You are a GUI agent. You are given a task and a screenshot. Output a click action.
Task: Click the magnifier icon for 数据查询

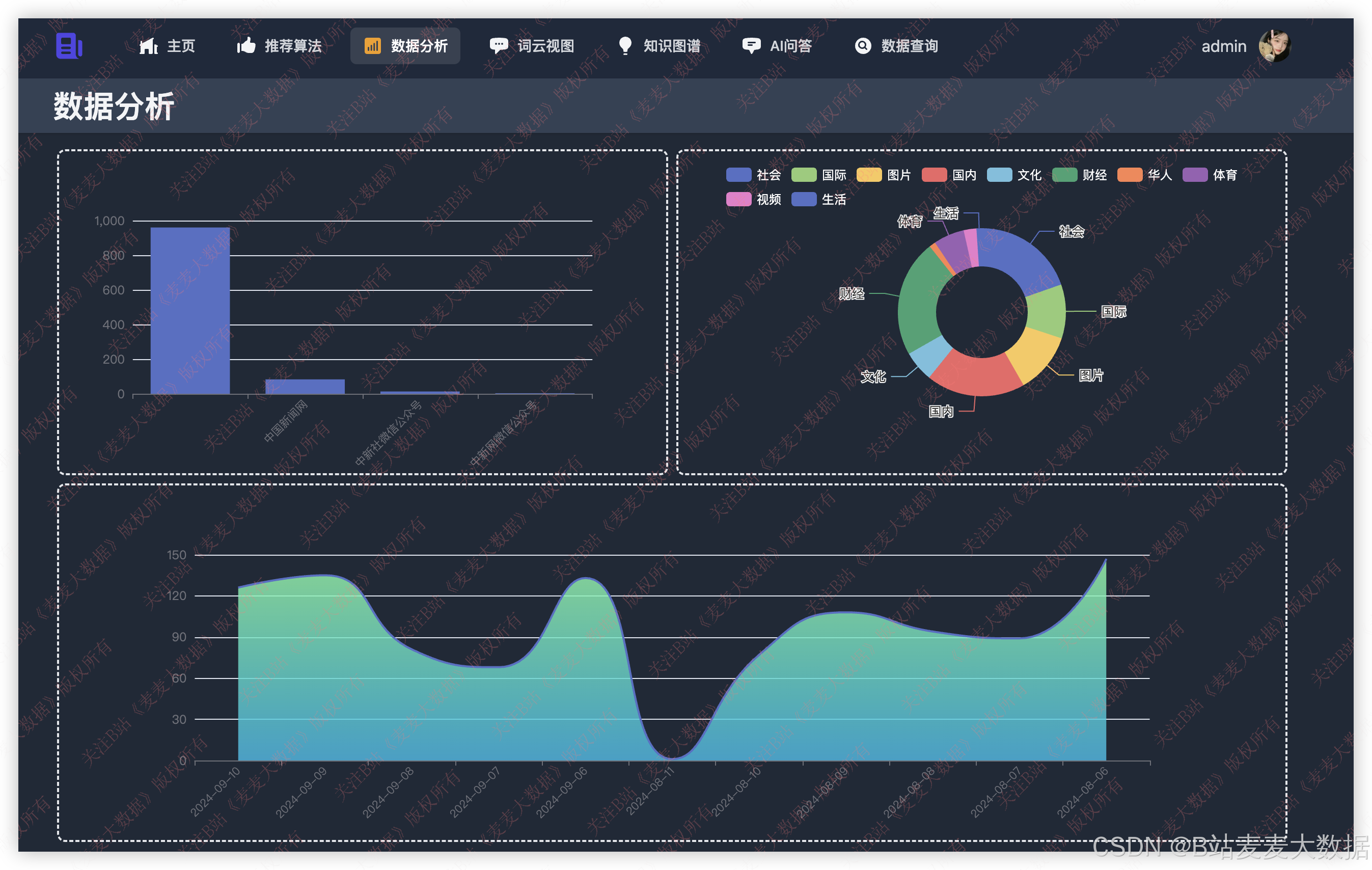(863, 45)
